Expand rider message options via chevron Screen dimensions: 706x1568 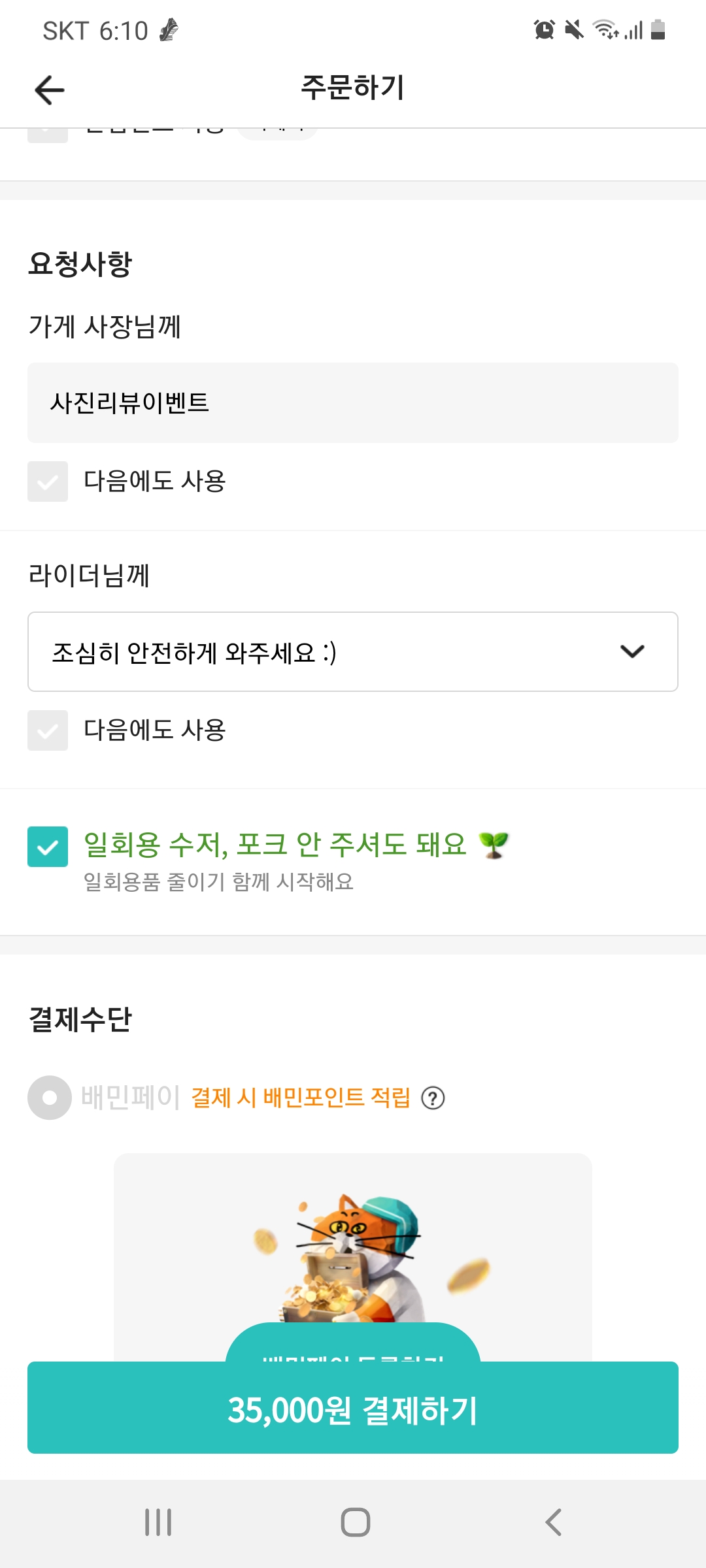click(632, 652)
